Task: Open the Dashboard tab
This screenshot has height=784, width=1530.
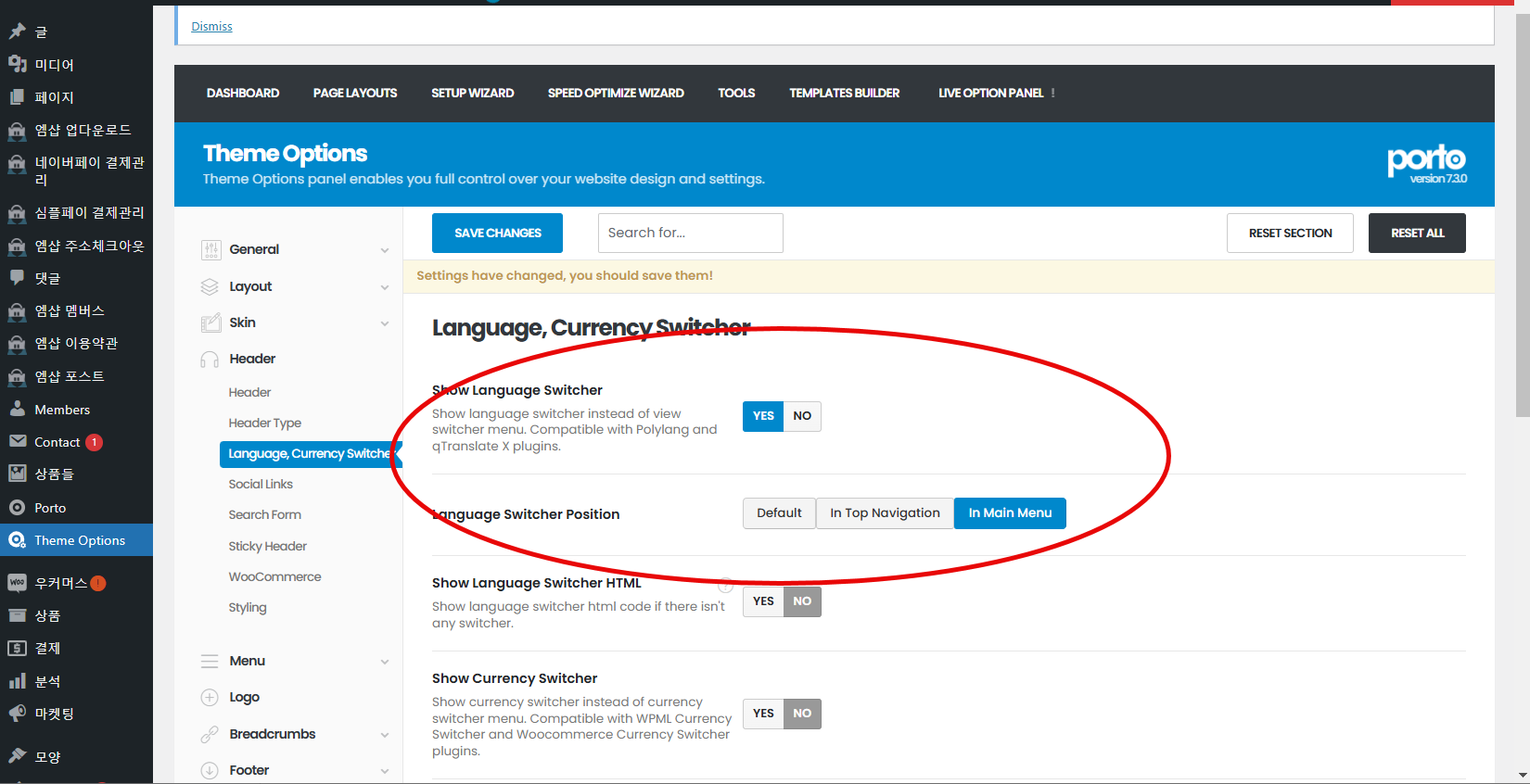Action: [x=243, y=94]
